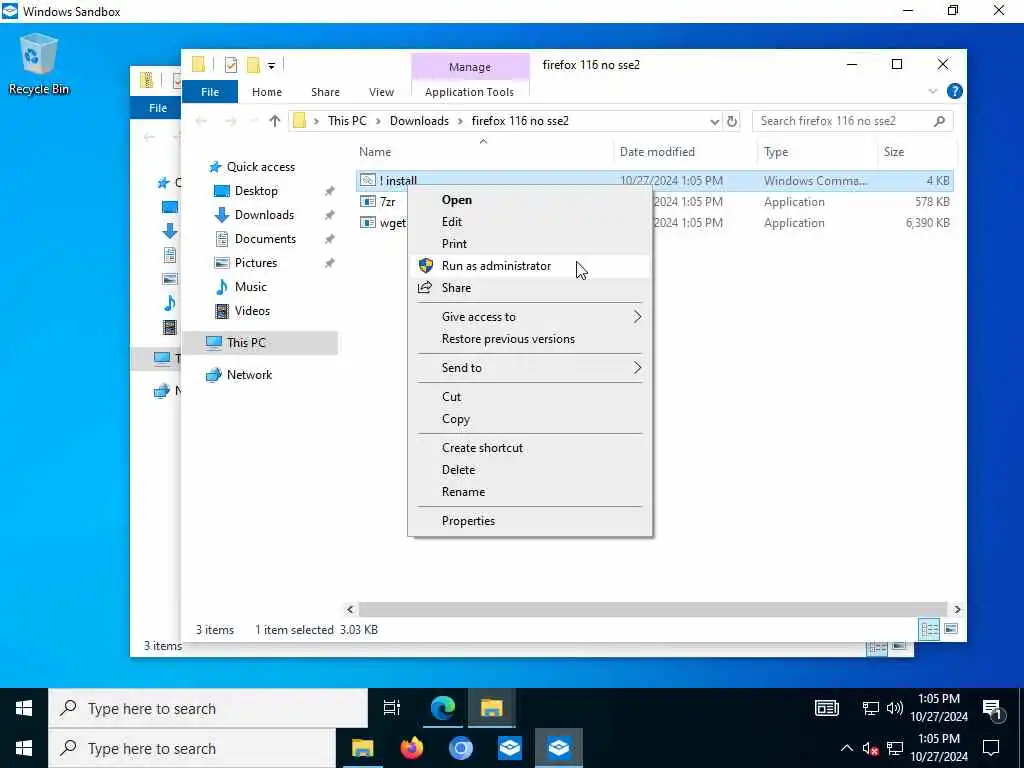
Task: Open Firefox from the host taskbar
Action: (x=411, y=748)
